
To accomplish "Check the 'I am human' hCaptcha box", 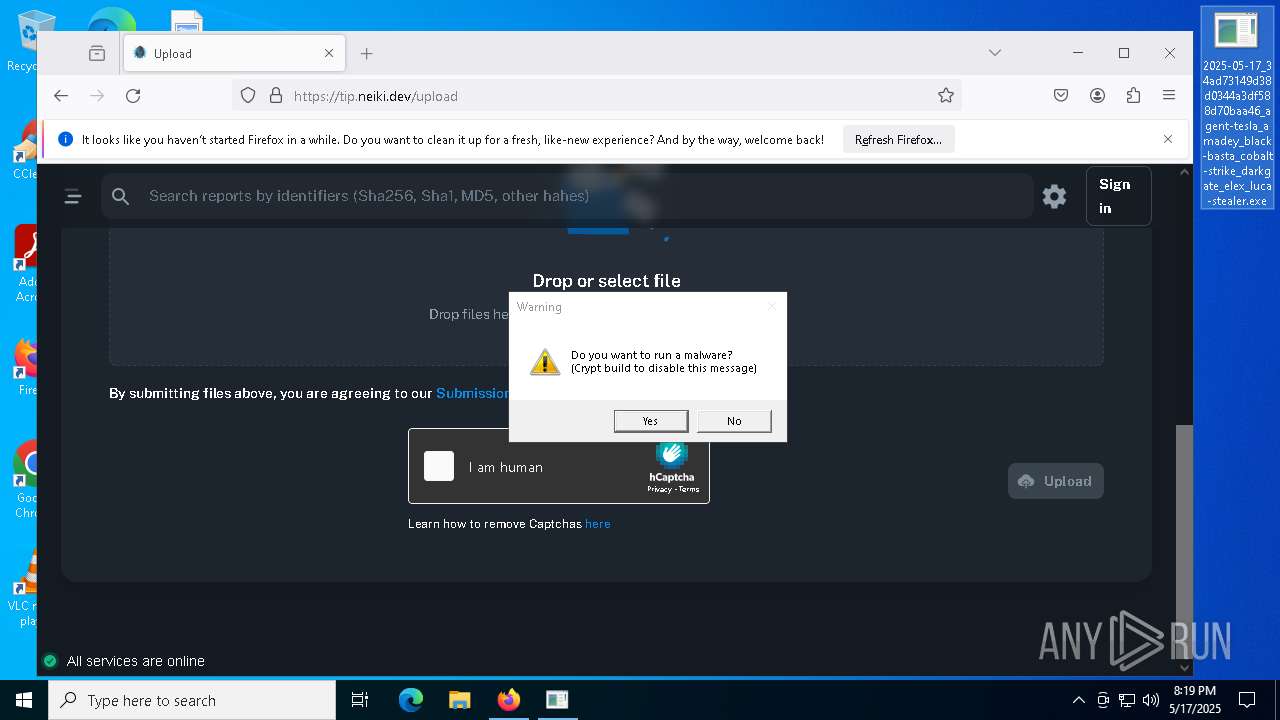I will (x=439, y=466).
